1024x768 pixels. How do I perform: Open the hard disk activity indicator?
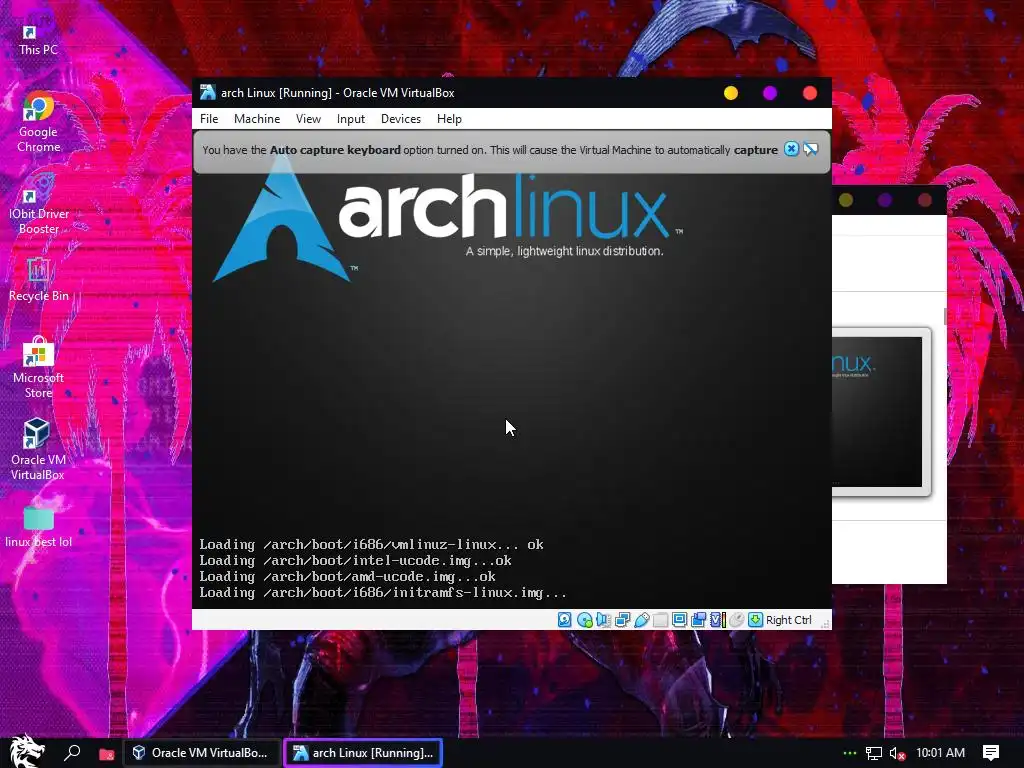tap(565, 620)
